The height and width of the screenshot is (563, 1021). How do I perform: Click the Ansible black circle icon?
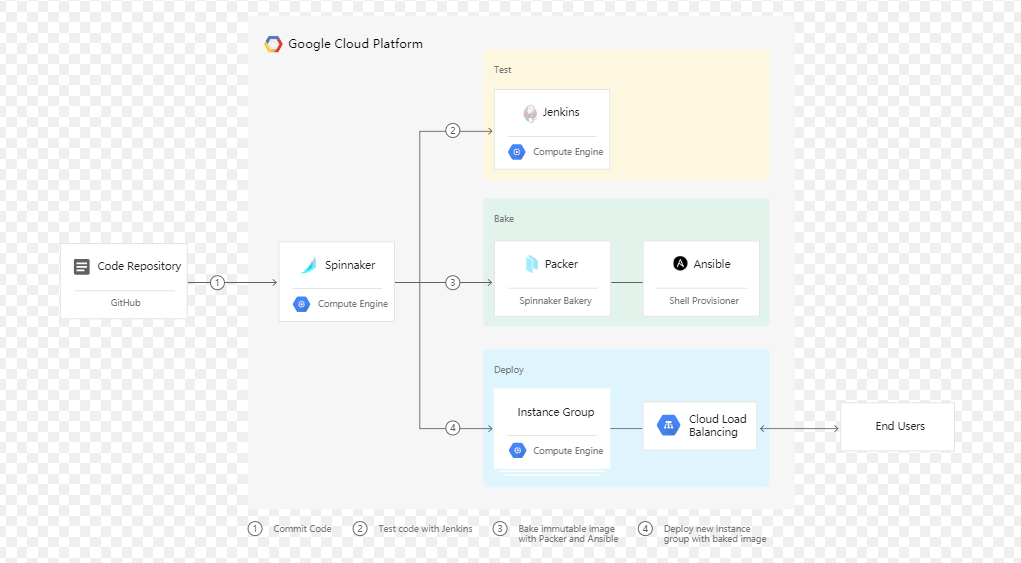click(680, 264)
